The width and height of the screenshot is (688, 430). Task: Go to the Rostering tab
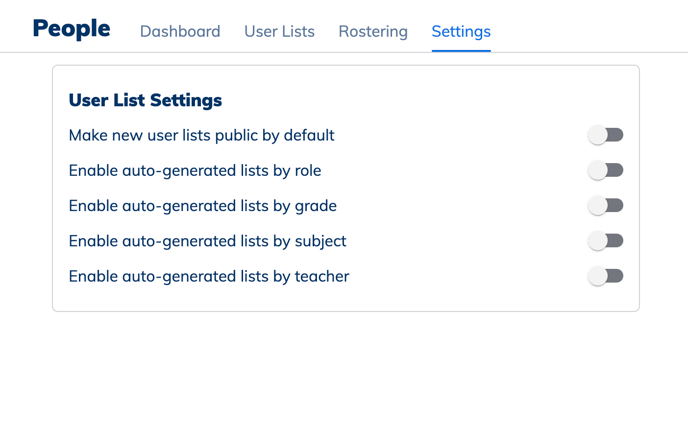pos(373,31)
